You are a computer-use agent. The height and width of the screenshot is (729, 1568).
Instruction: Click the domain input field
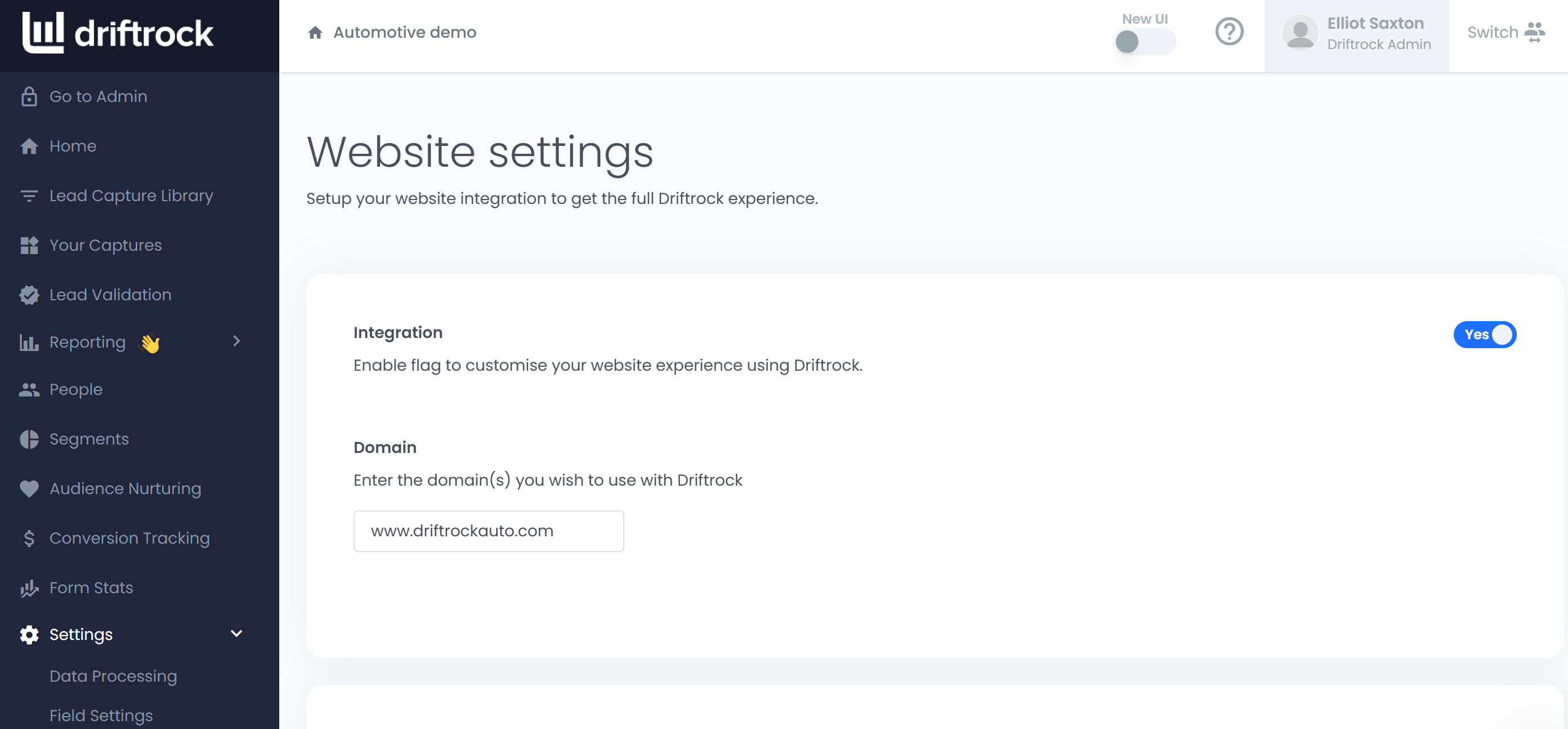tap(488, 531)
